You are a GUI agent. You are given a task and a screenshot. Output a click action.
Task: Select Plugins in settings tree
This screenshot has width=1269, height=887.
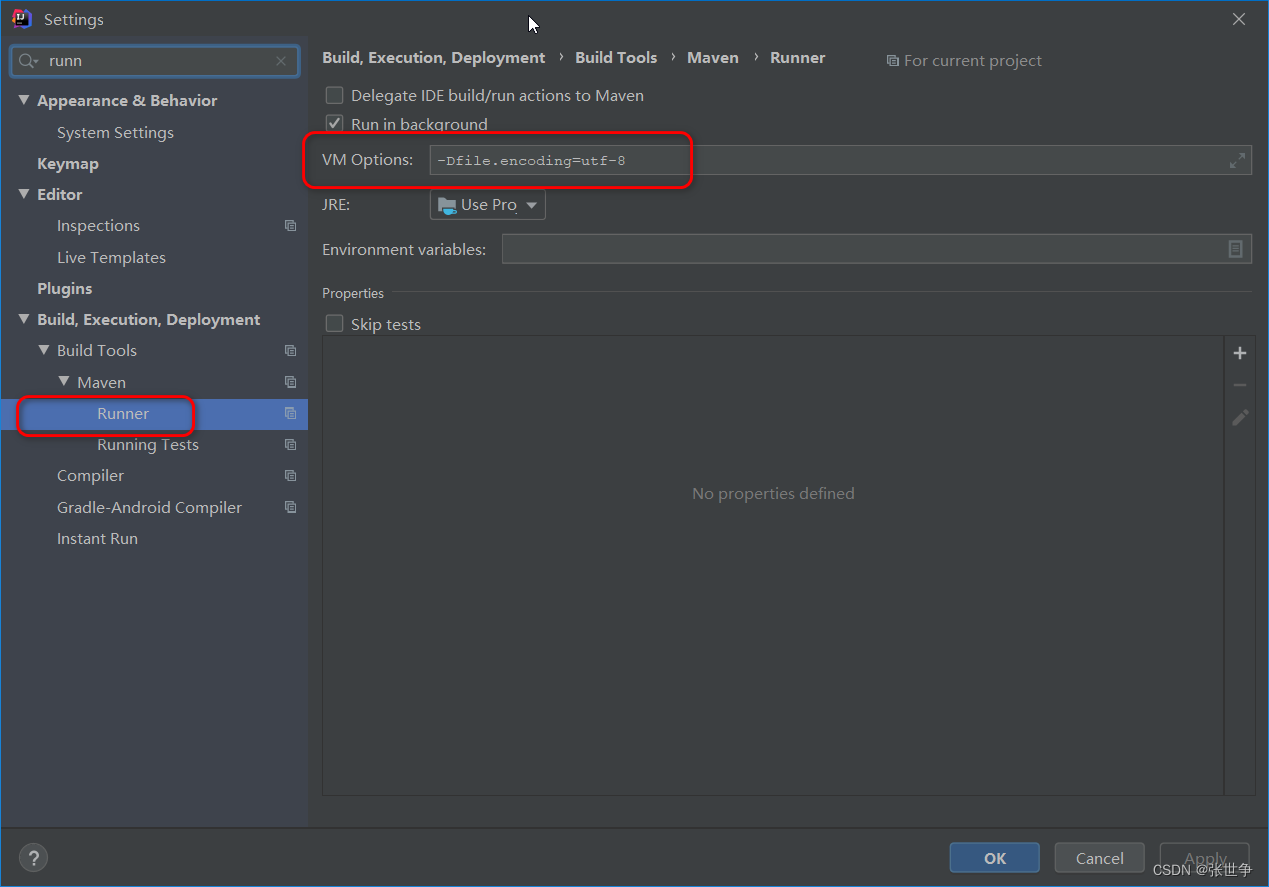pyautogui.click(x=65, y=289)
